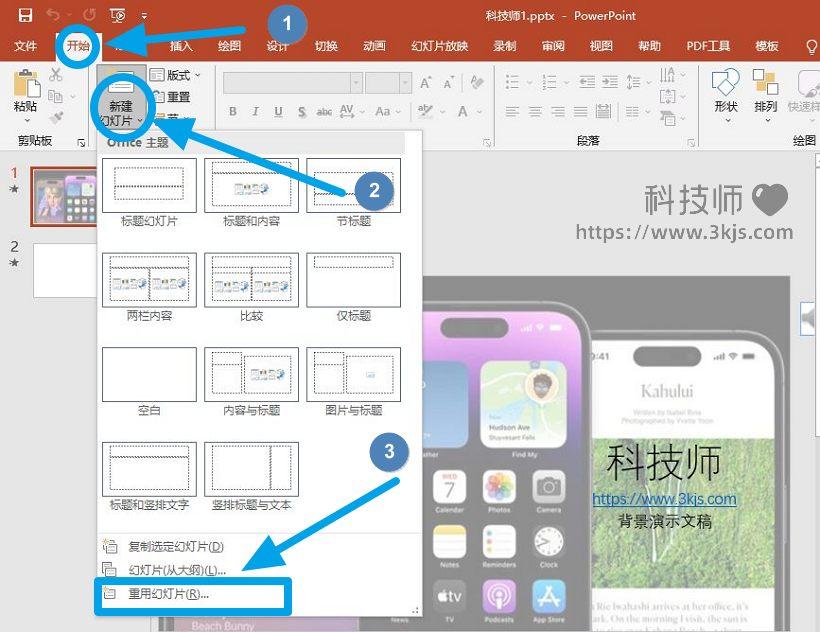The height and width of the screenshot is (632, 820).
Task: Toggle Underline formatting
Action: point(278,111)
